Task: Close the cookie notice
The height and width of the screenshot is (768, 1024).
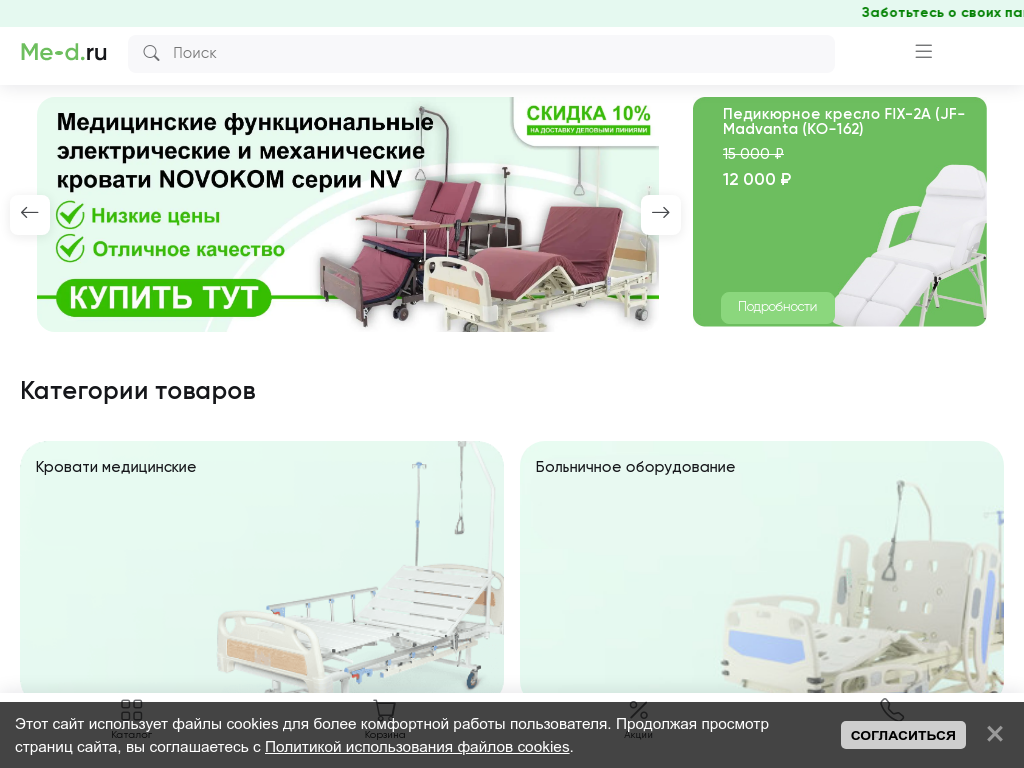Action: tap(995, 734)
